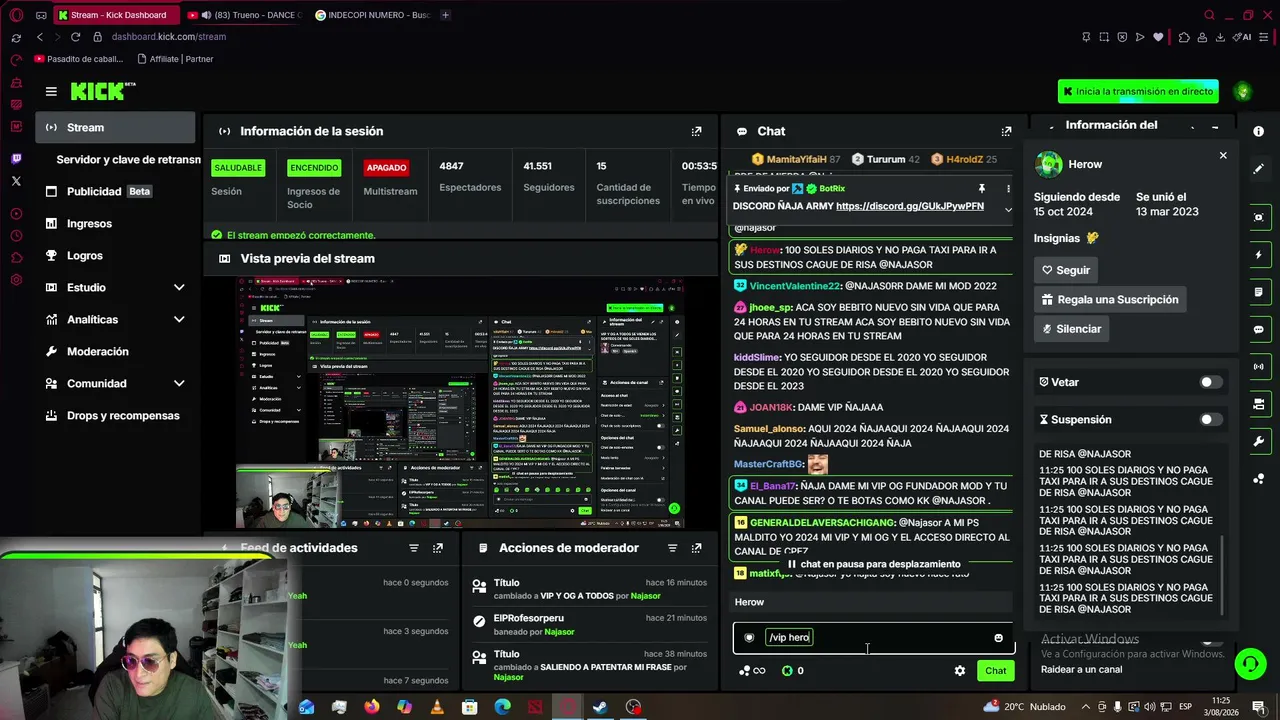
Task: Open Twitch in the Opera sidebar
Action: point(16,158)
